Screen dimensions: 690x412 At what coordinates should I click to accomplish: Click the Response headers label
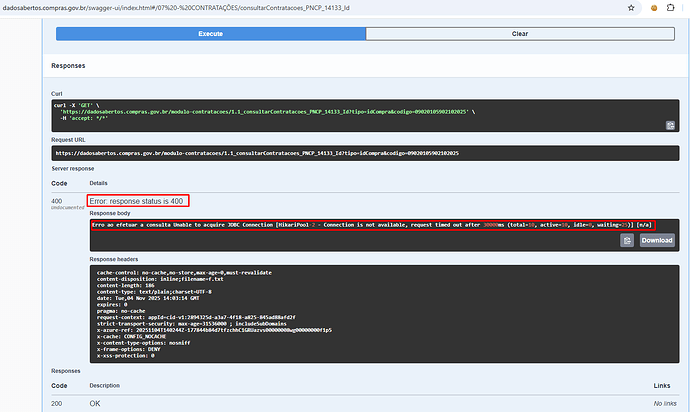click(114, 259)
